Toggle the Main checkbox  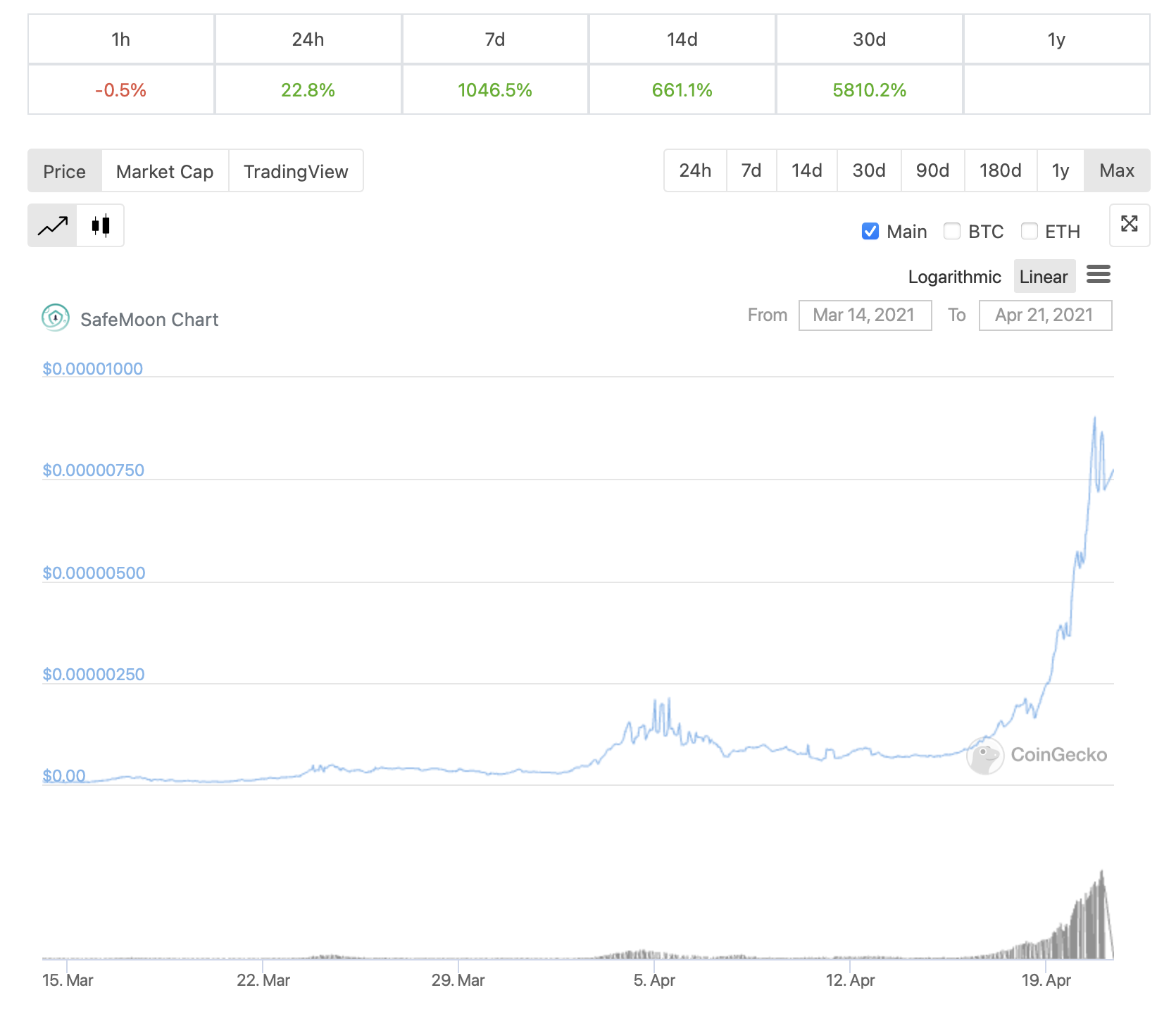pyautogui.click(x=870, y=231)
